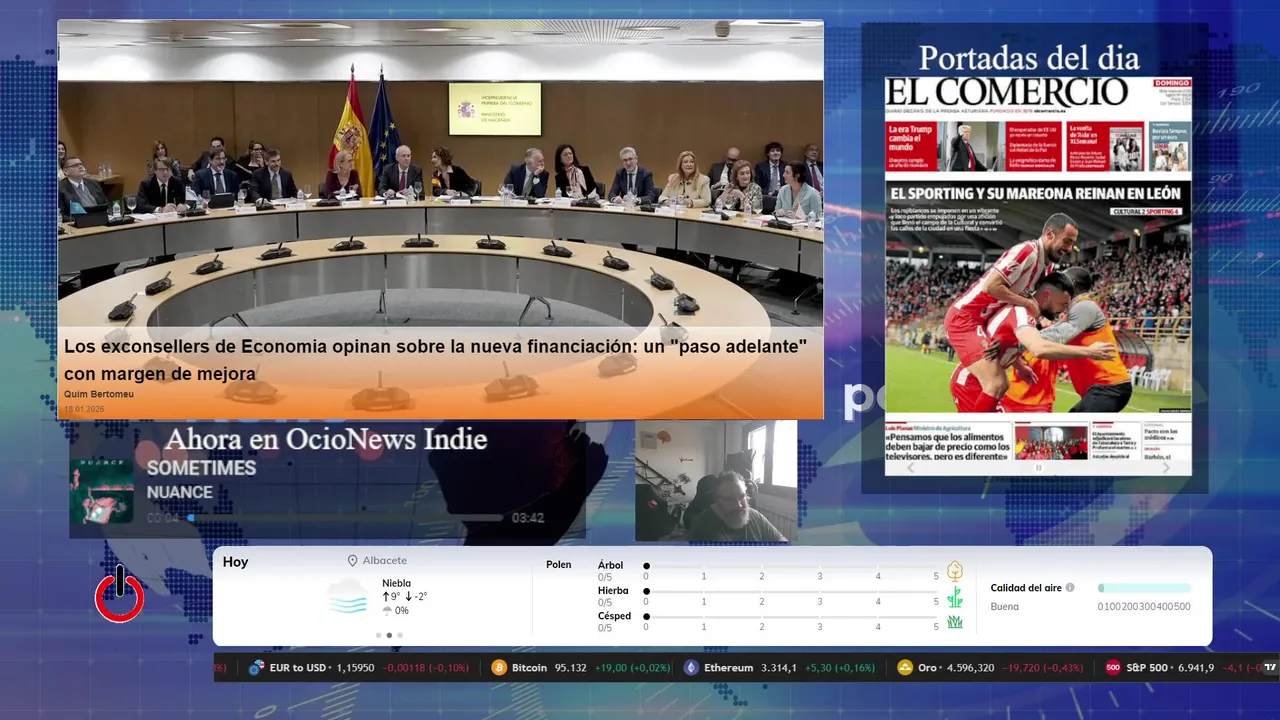This screenshot has width=1280, height=720.
Task: Click the Árbol tree pollen icon
Action: click(955, 571)
